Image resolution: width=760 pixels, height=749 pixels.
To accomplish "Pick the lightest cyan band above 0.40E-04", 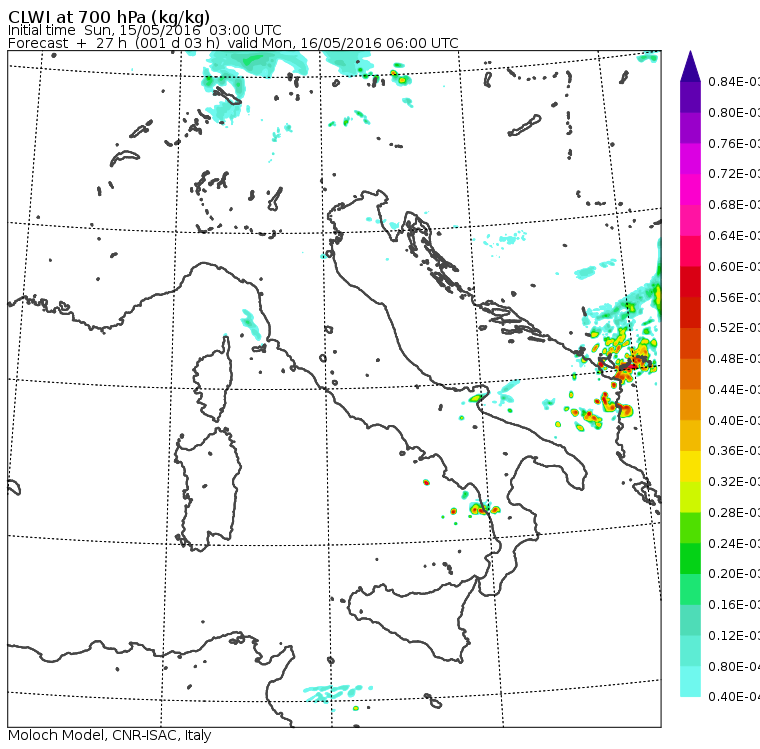I will [x=690, y=682].
